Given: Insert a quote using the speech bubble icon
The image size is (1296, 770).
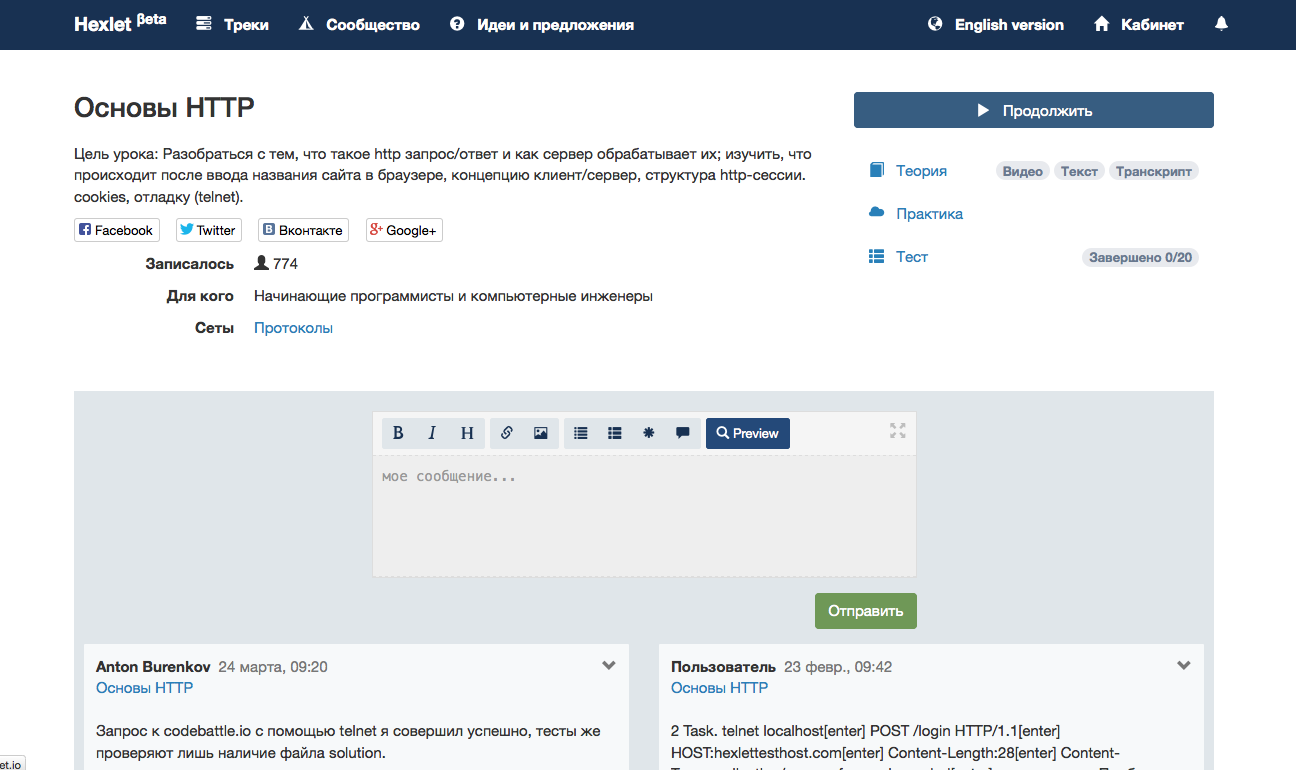Looking at the screenshot, I should point(682,432).
